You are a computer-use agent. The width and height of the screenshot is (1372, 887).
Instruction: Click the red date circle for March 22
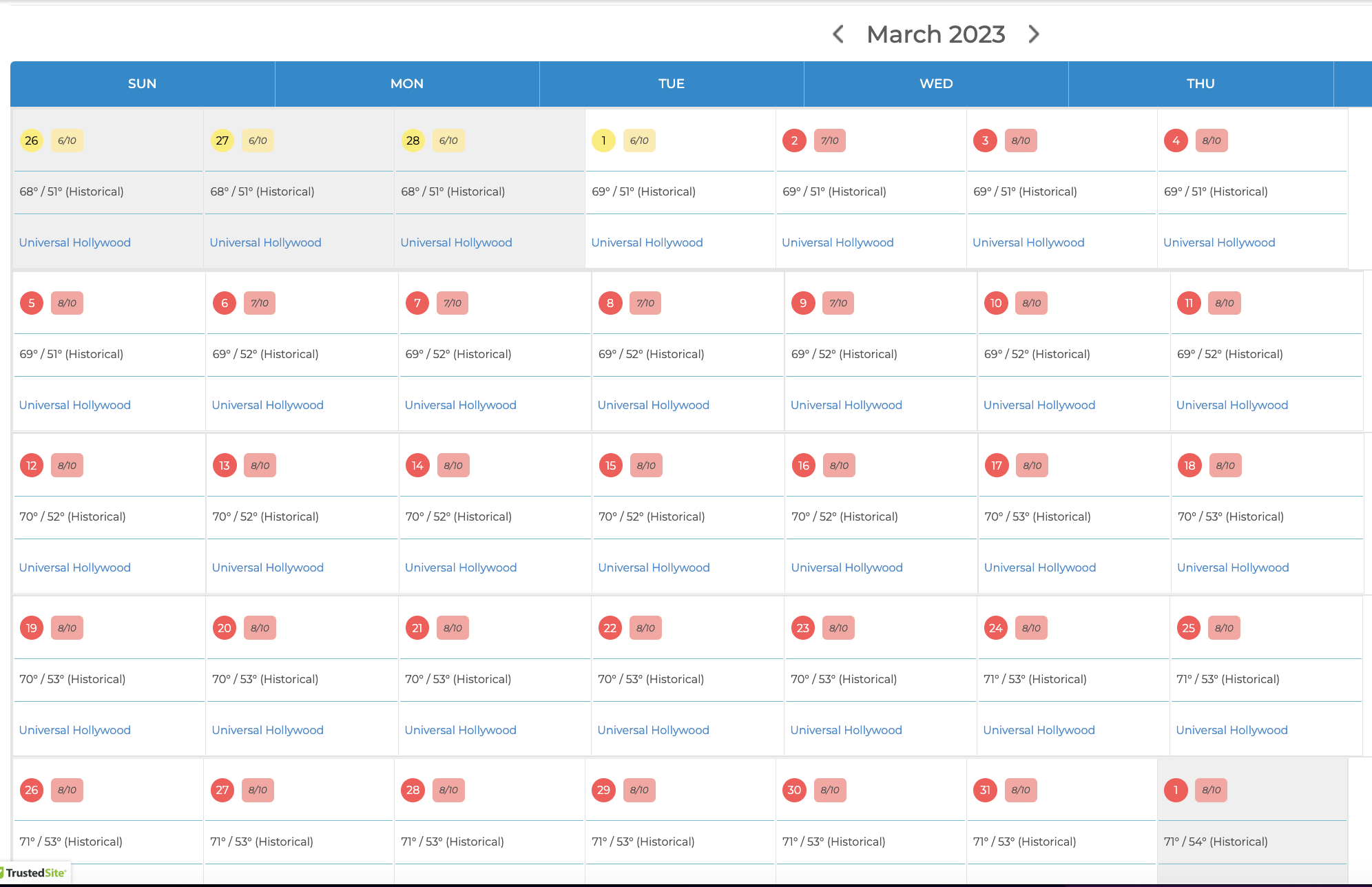[610, 628]
